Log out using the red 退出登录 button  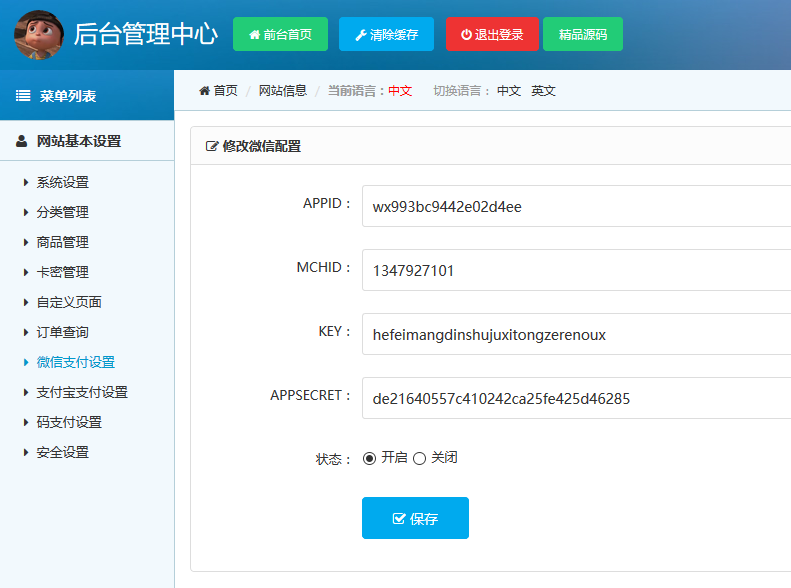click(492, 34)
